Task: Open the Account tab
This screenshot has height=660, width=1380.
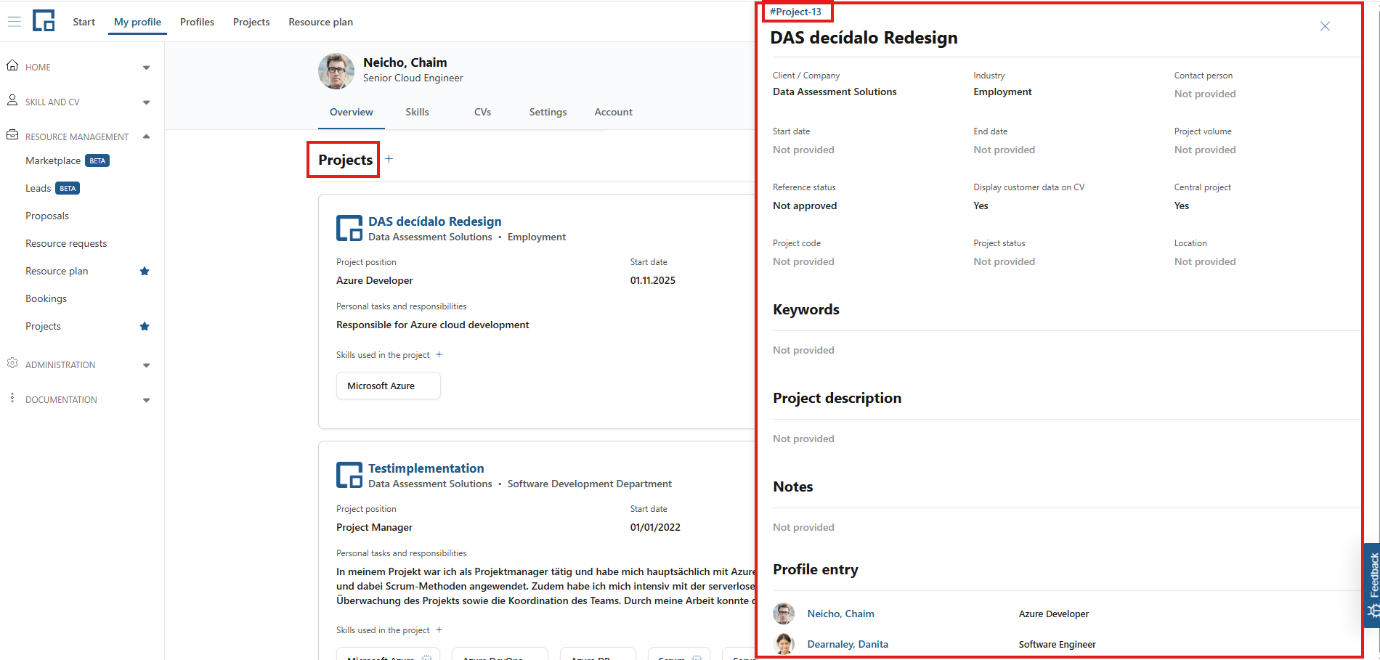Action: (613, 112)
